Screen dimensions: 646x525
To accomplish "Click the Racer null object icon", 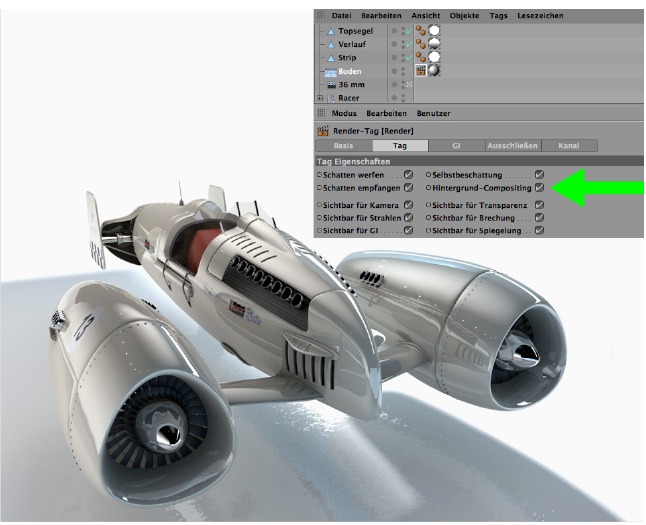I will [x=332, y=98].
